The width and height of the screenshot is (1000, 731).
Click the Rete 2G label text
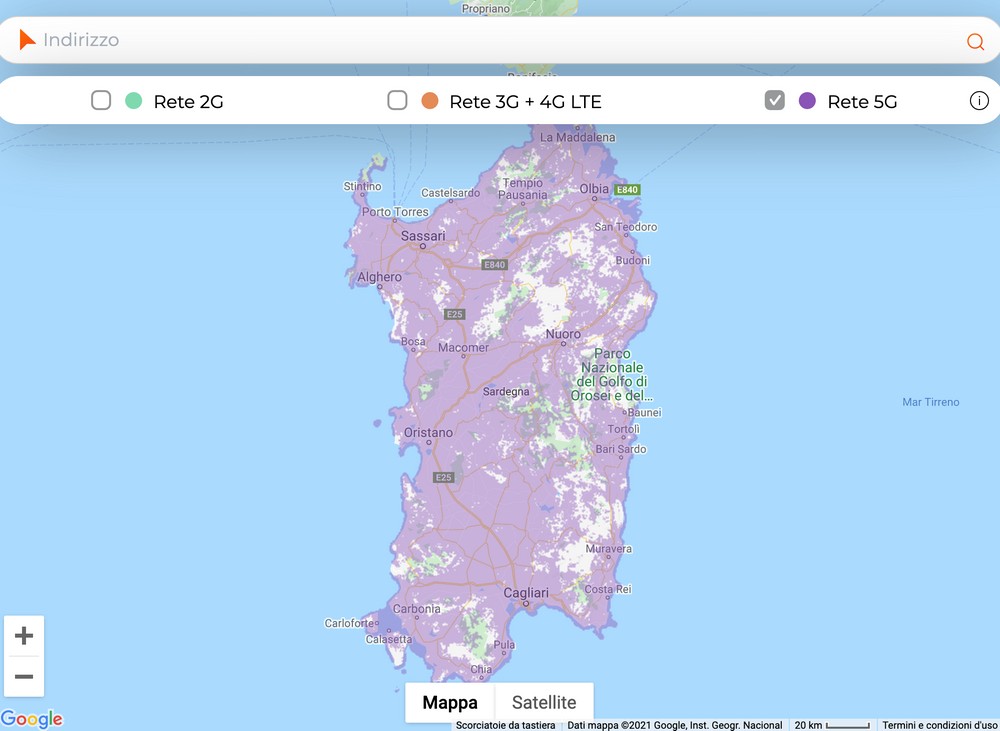click(188, 101)
